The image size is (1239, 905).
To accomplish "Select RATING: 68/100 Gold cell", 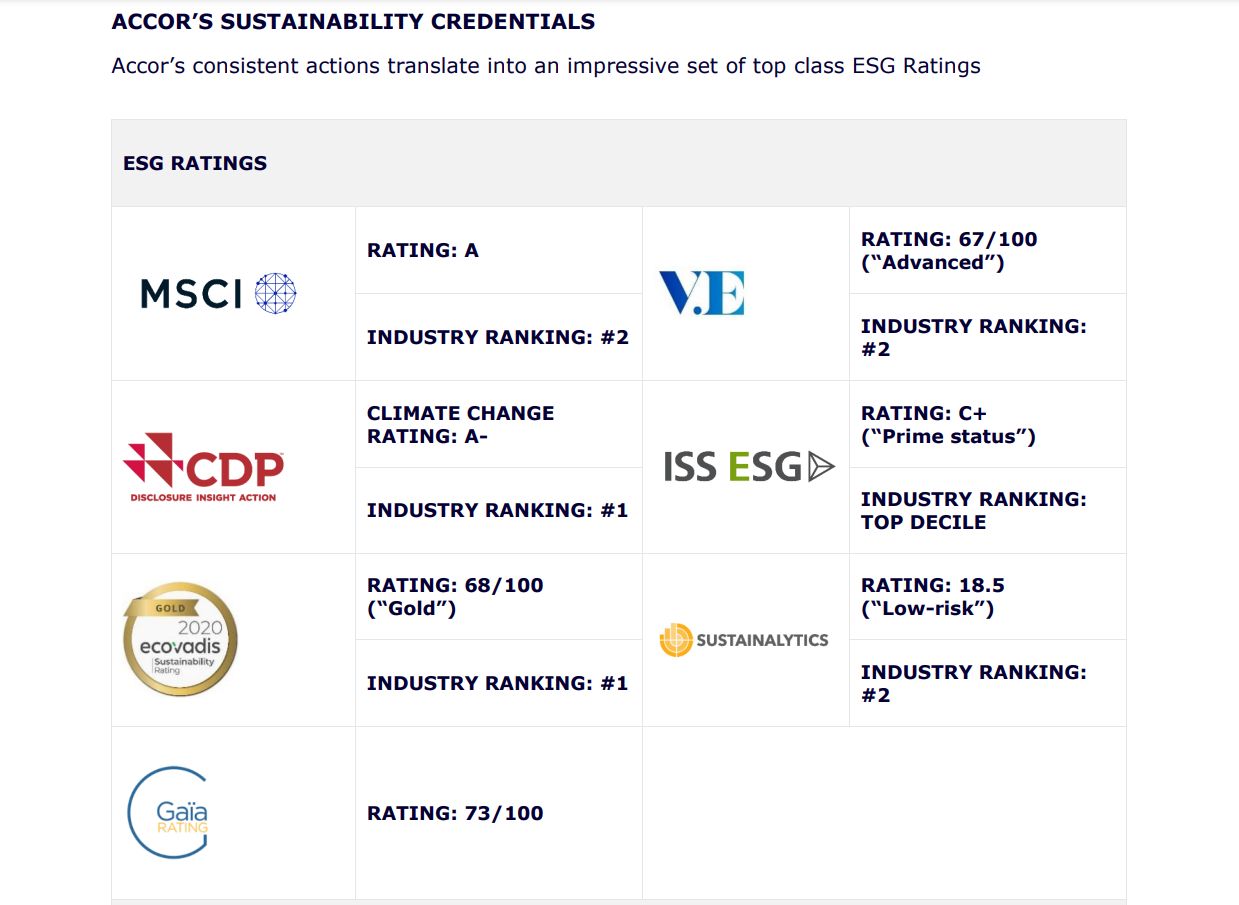I will click(x=499, y=597).
